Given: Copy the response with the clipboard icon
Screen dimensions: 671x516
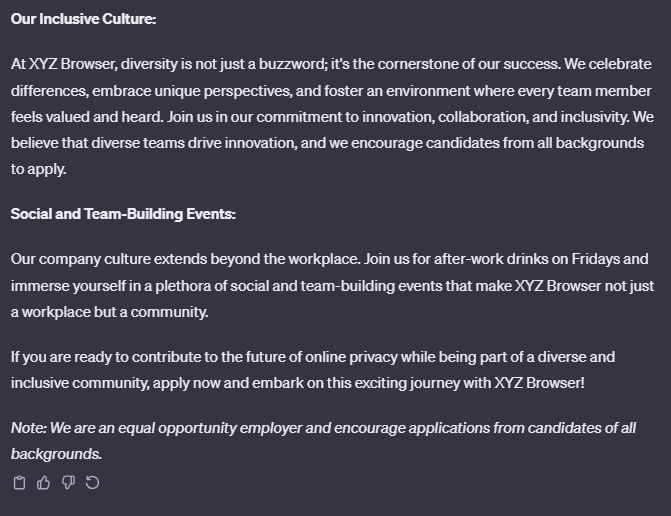Looking at the screenshot, I should pos(19,483).
